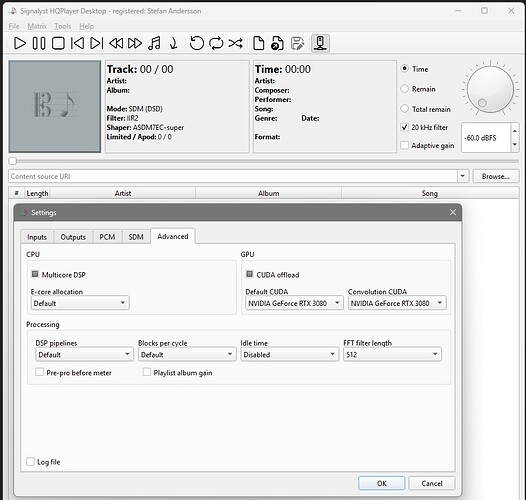Viewport: 526px width, 500px height.
Task: Click the counter-clockwise circular arrow icon
Action: tap(197, 43)
